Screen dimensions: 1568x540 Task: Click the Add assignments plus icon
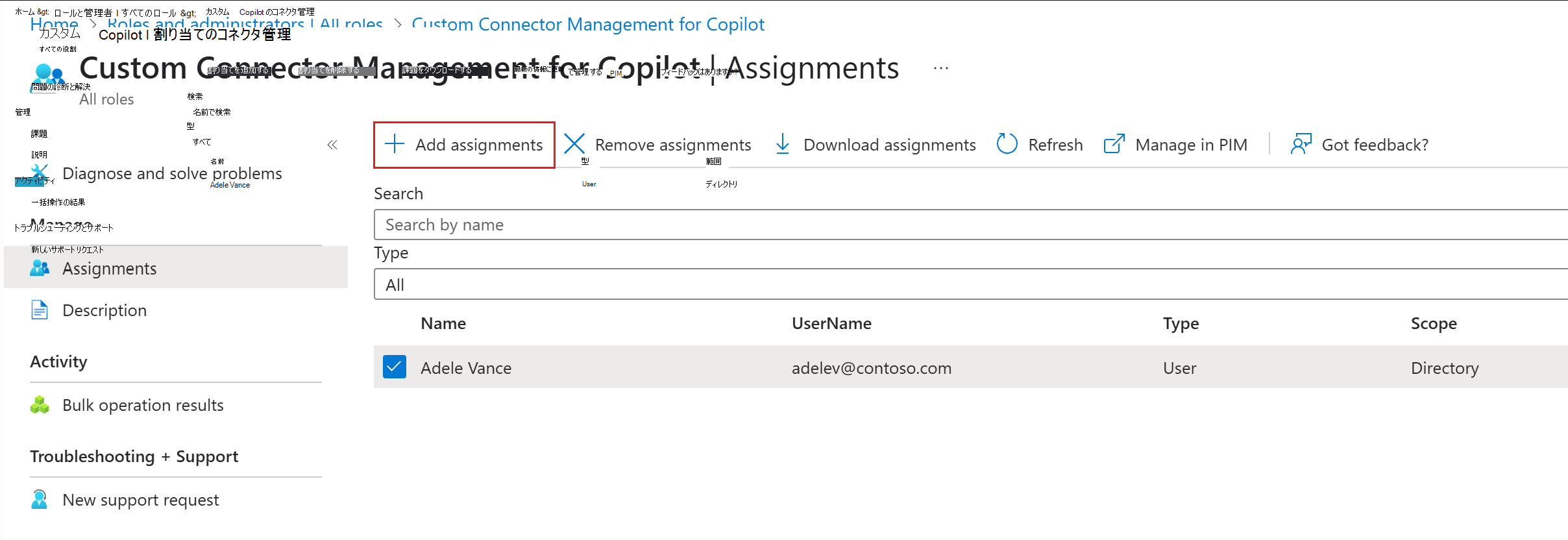pos(395,144)
